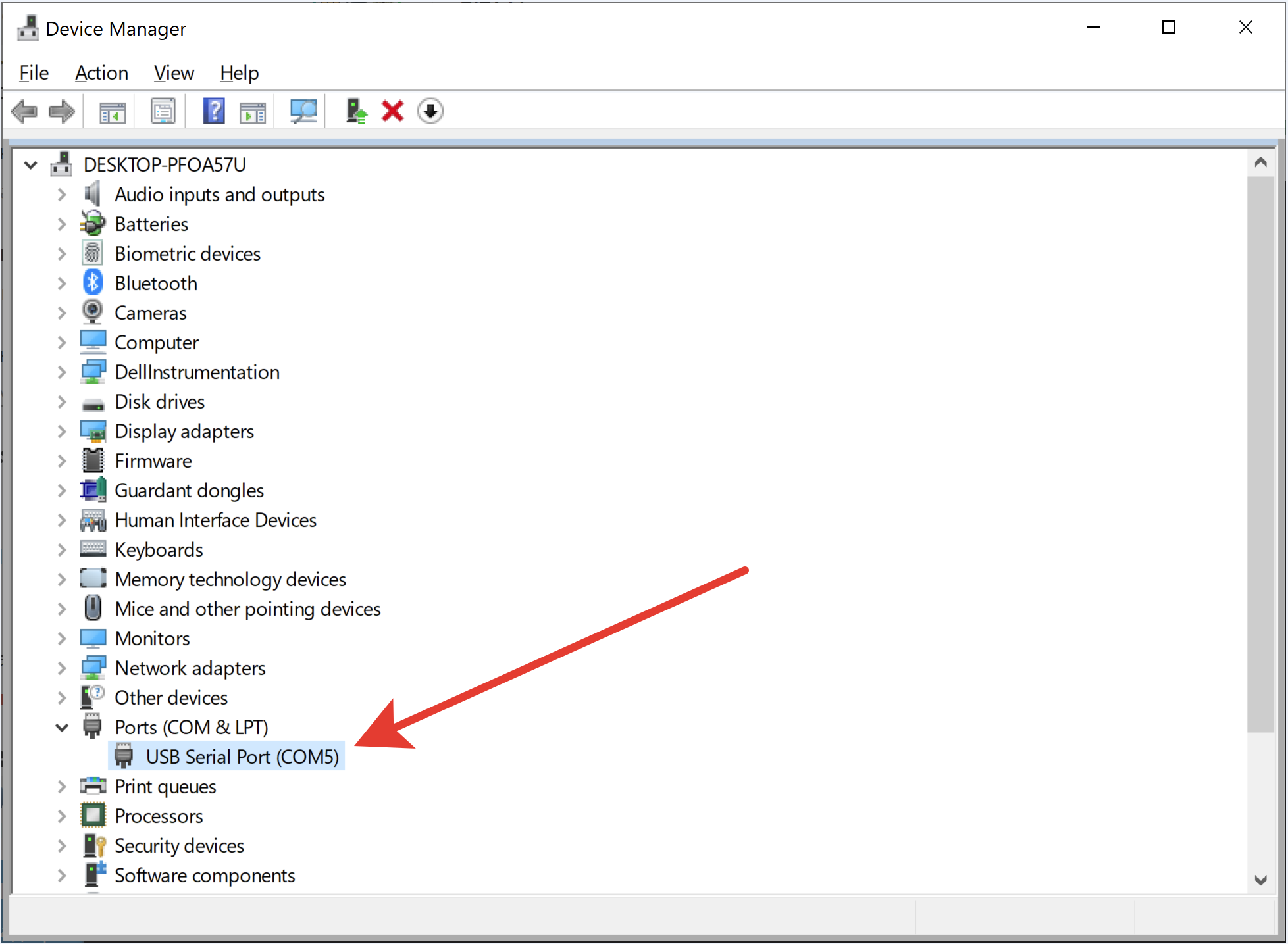Select USB Serial Port (COM5) device
1288x944 pixels.
(x=242, y=757)
